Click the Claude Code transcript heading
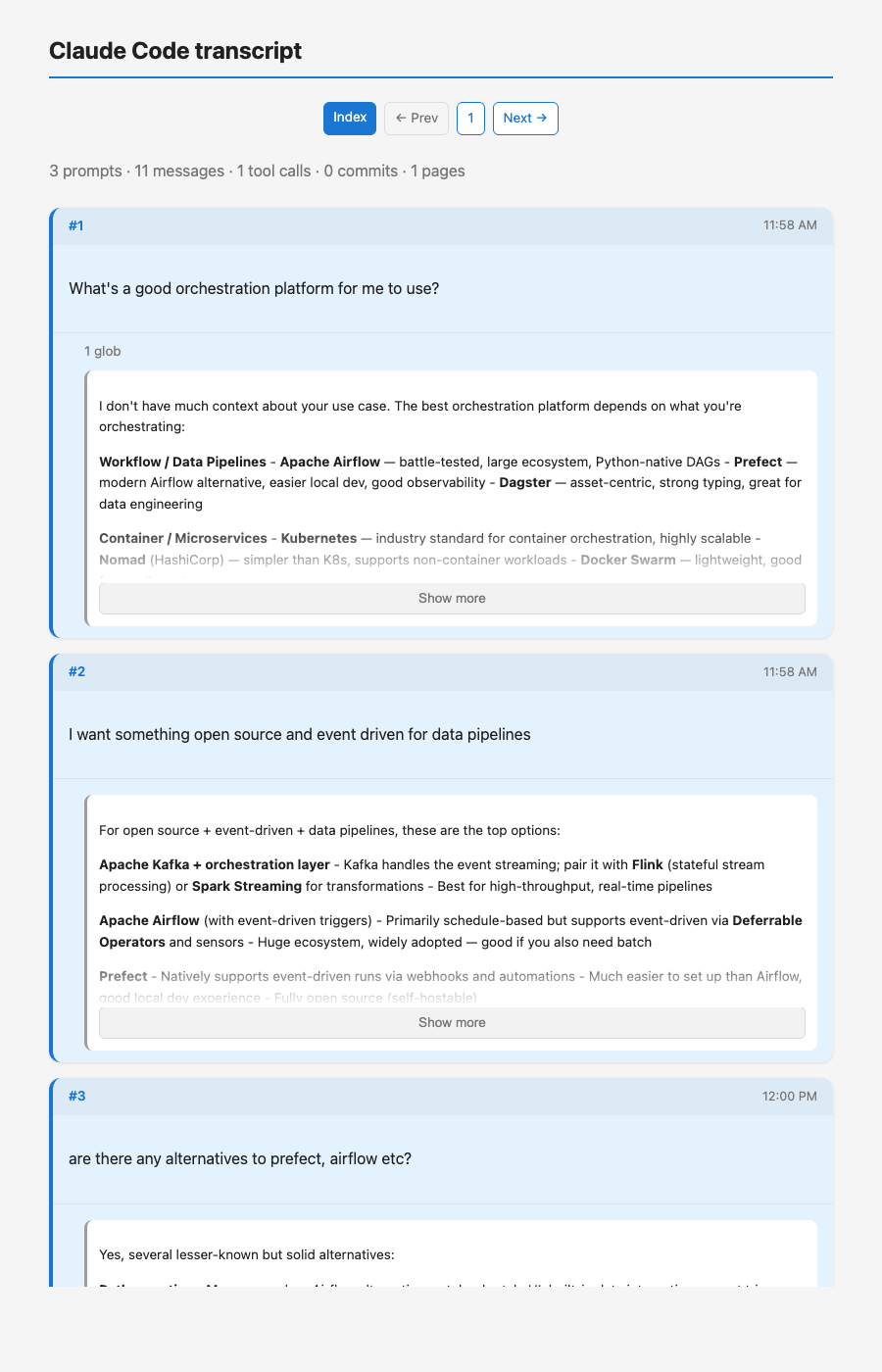The height and width of the screenshot is (1372, 882). pyautogui.click(x=175, y=50)
